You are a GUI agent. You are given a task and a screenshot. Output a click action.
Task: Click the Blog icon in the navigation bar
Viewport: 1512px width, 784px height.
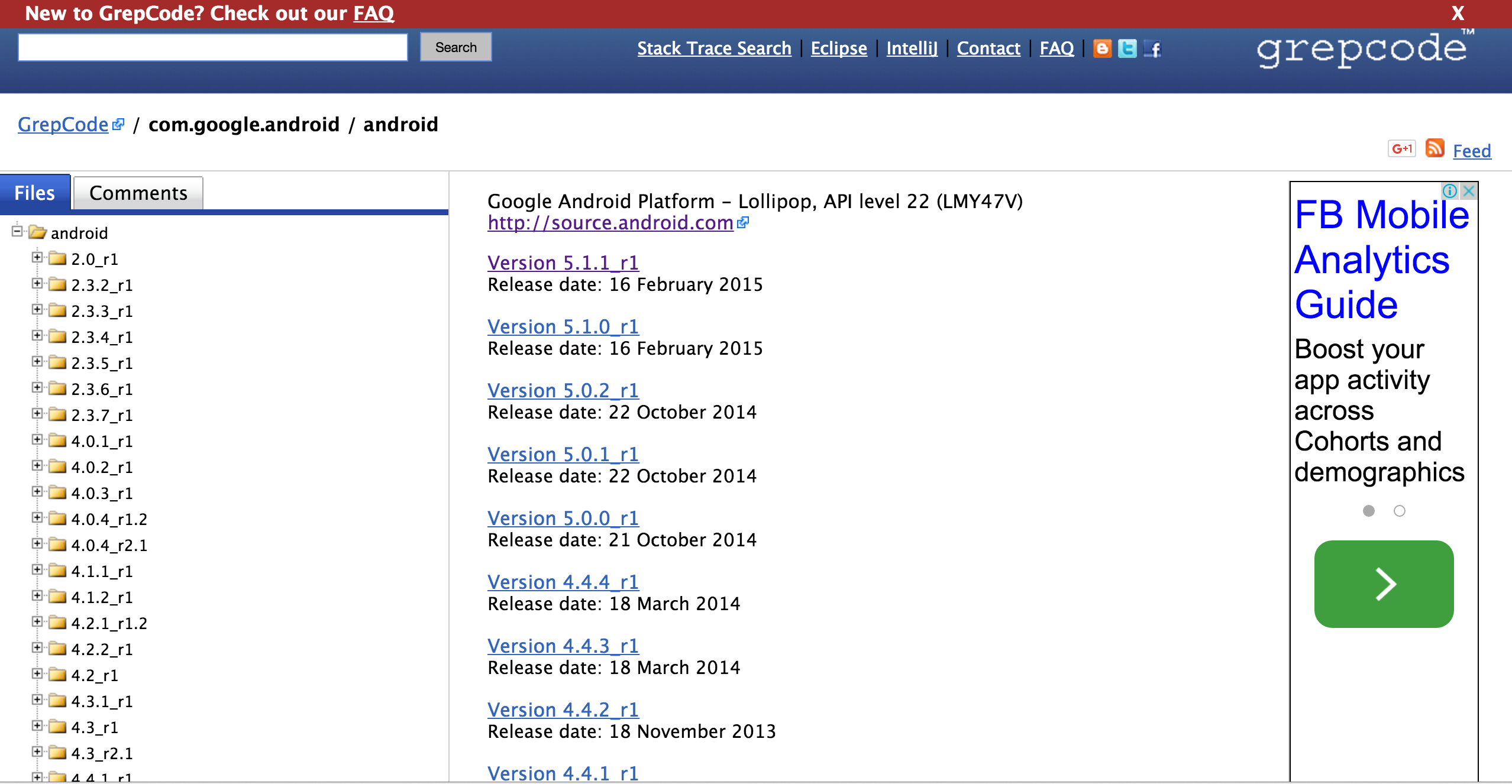coord(1102,48)
